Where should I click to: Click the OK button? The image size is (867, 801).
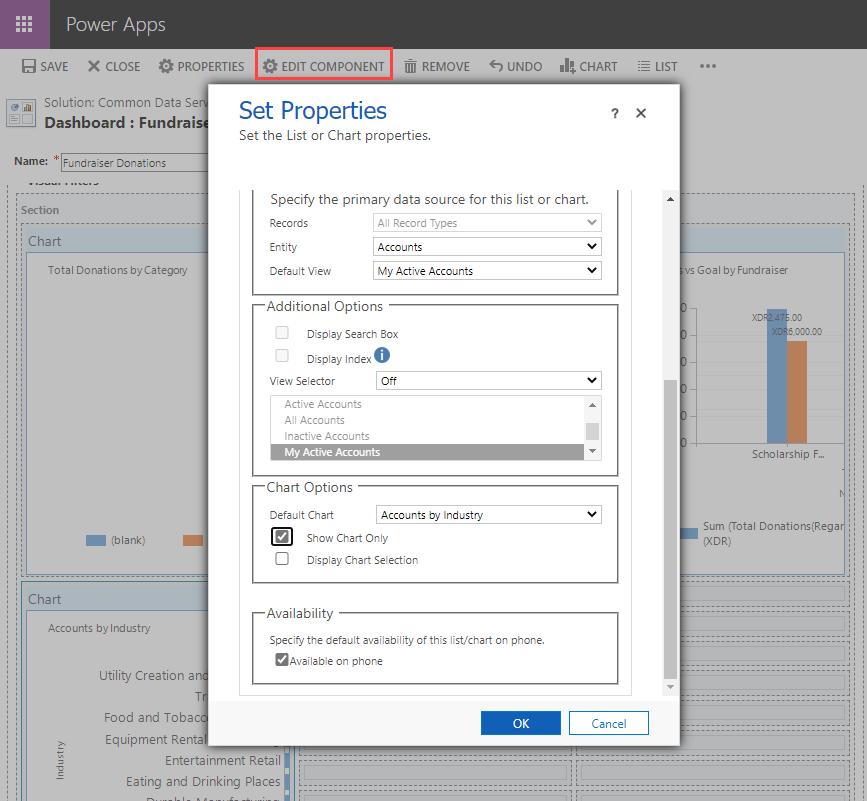[521, 723]
